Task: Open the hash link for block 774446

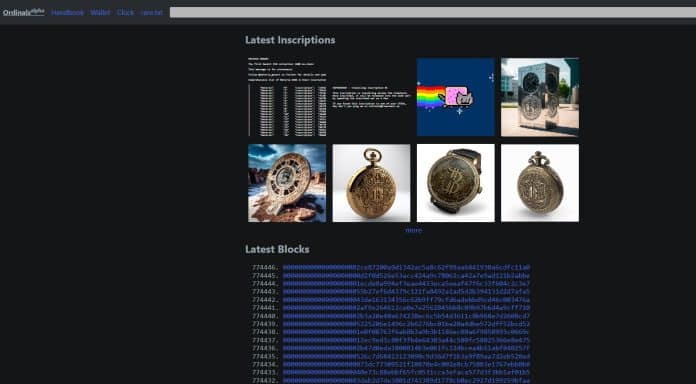Action: point(407,268)
